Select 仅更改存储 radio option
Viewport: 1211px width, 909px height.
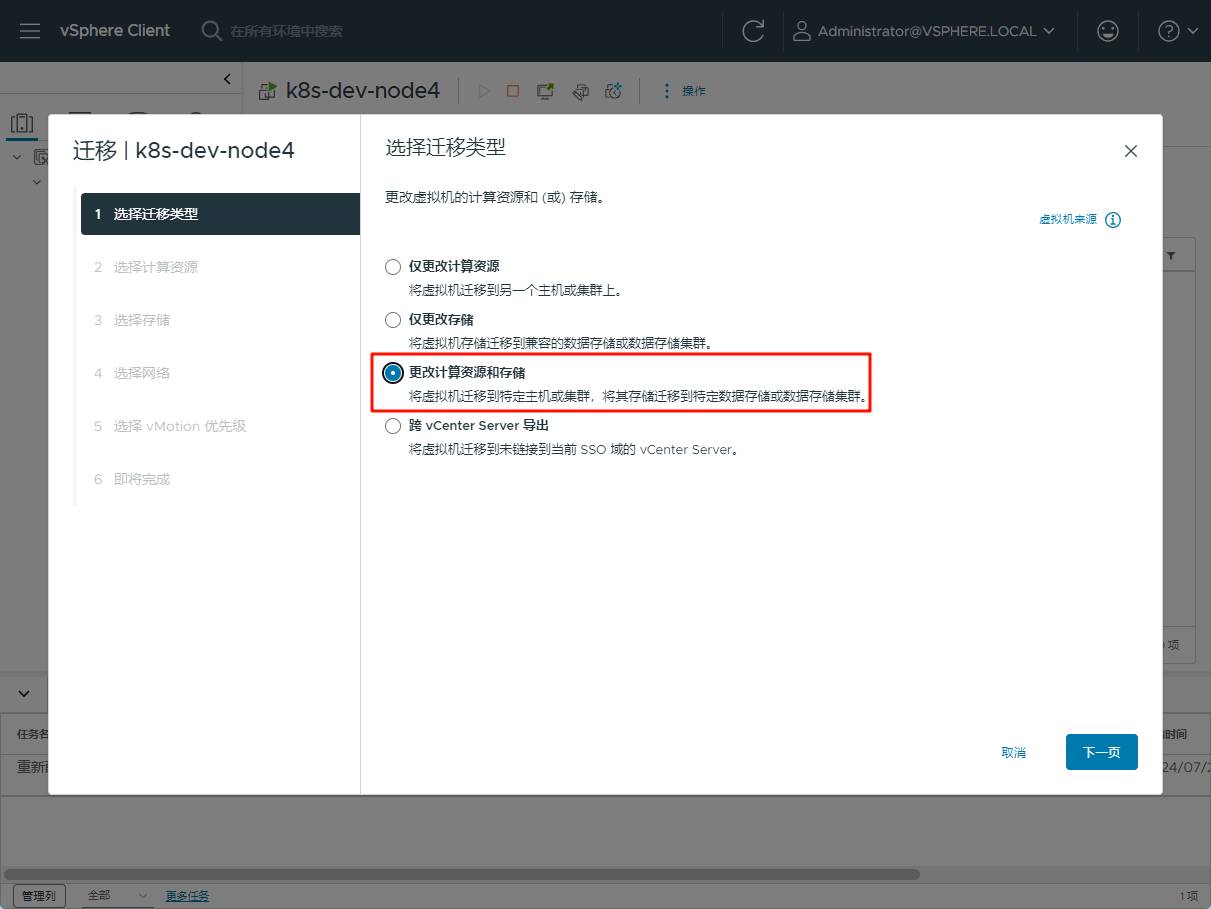(393, 320)
